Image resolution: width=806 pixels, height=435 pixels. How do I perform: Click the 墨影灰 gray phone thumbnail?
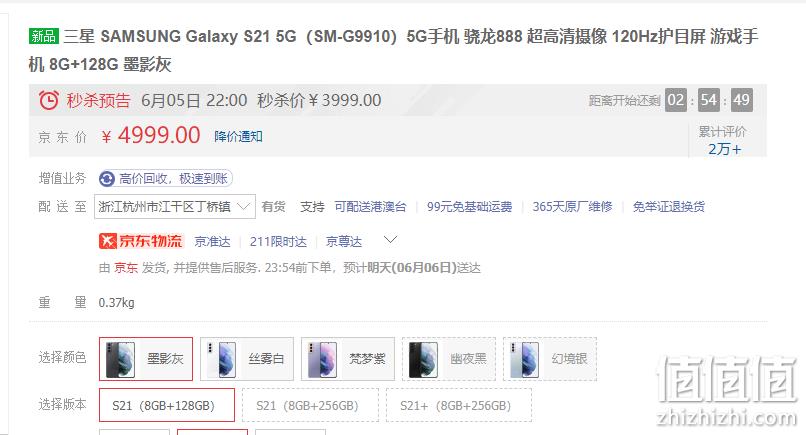coord(120,359)
